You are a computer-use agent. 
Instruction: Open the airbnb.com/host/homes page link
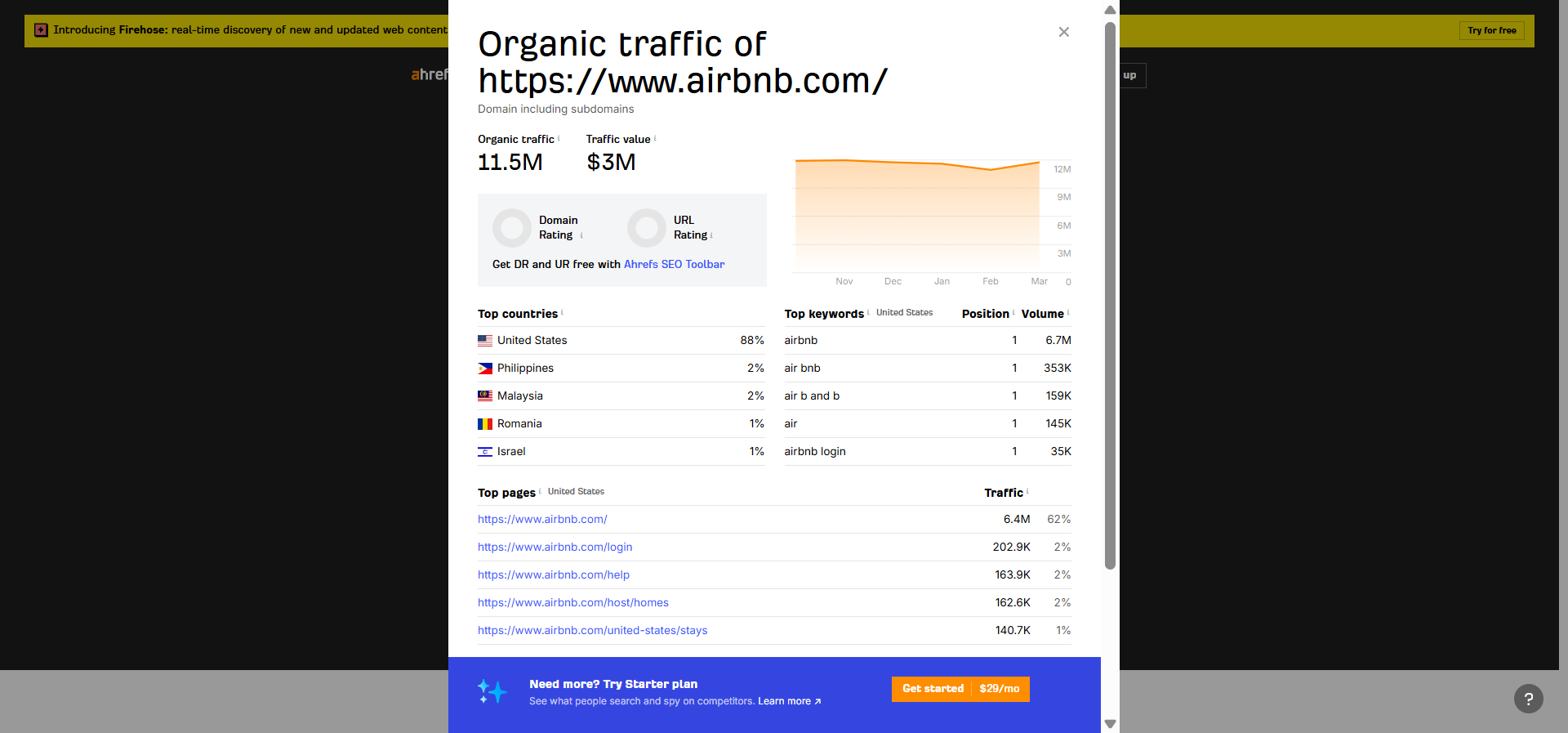573,602
